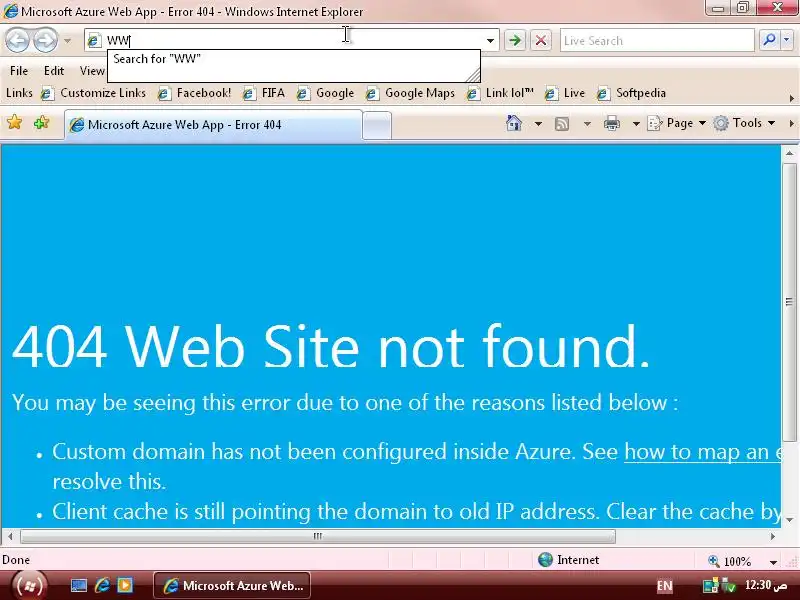Click the vertical scrollbar thumb
The width and height of the screenshot is (800, 600).
click(x=789, y=302)
